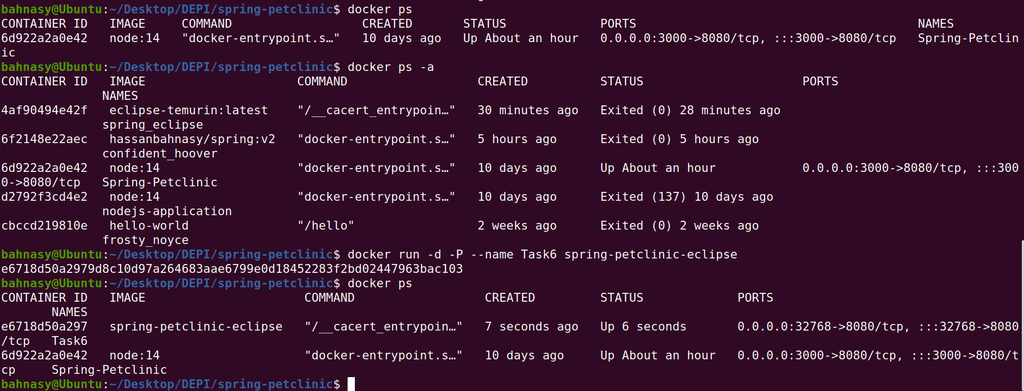
Task: Click the 0.0.0.0:32768->8080/tcp port mapping
Action: 820,326
